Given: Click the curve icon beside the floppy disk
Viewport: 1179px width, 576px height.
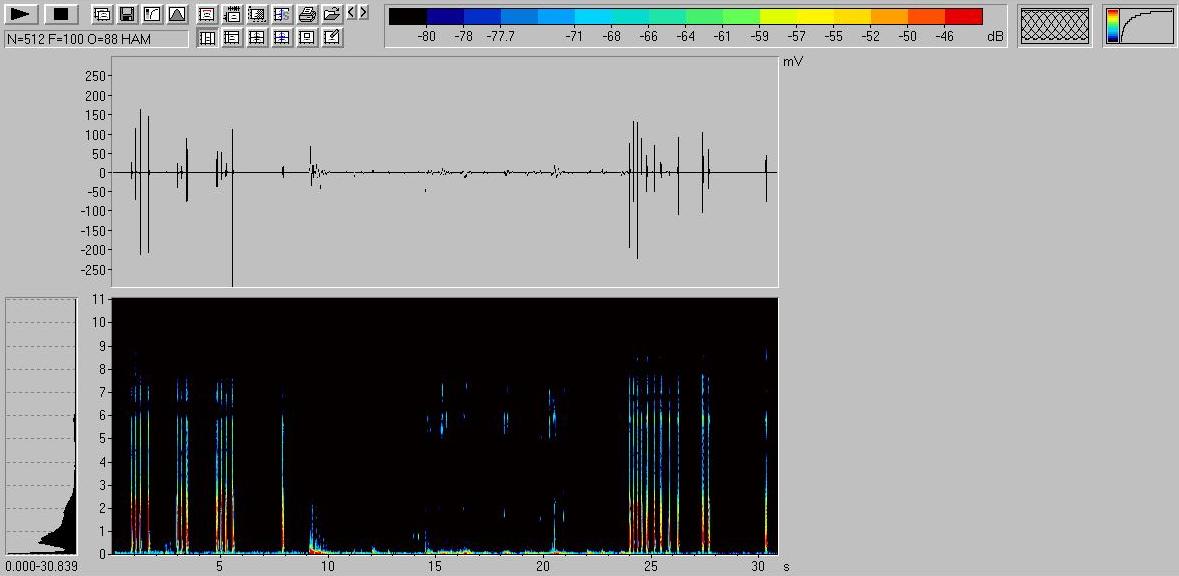Looking at the screenshot, I should [x=151, y=14].
